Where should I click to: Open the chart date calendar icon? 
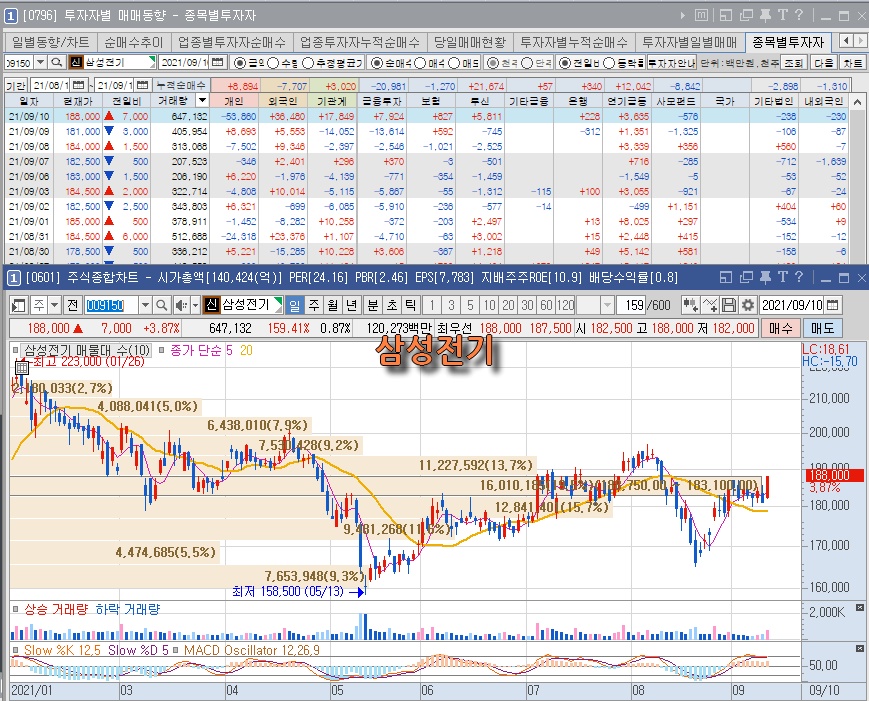[832, 305]
